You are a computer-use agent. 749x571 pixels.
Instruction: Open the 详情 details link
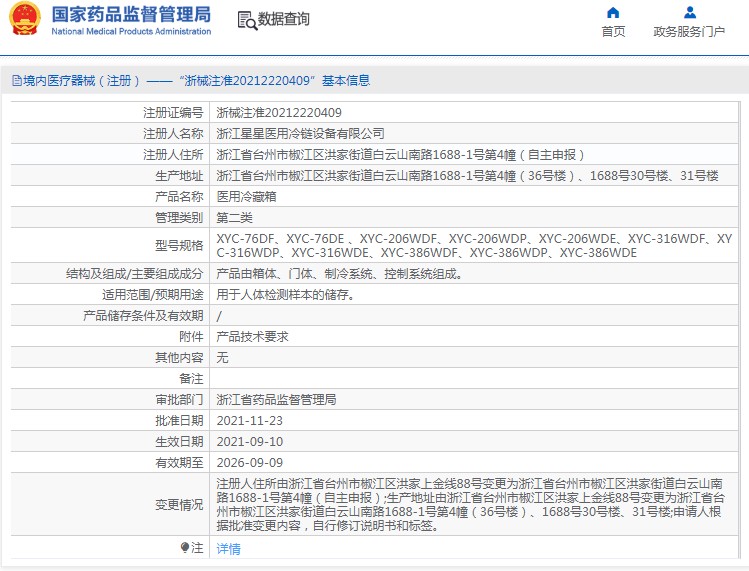(x=228, y=549)
